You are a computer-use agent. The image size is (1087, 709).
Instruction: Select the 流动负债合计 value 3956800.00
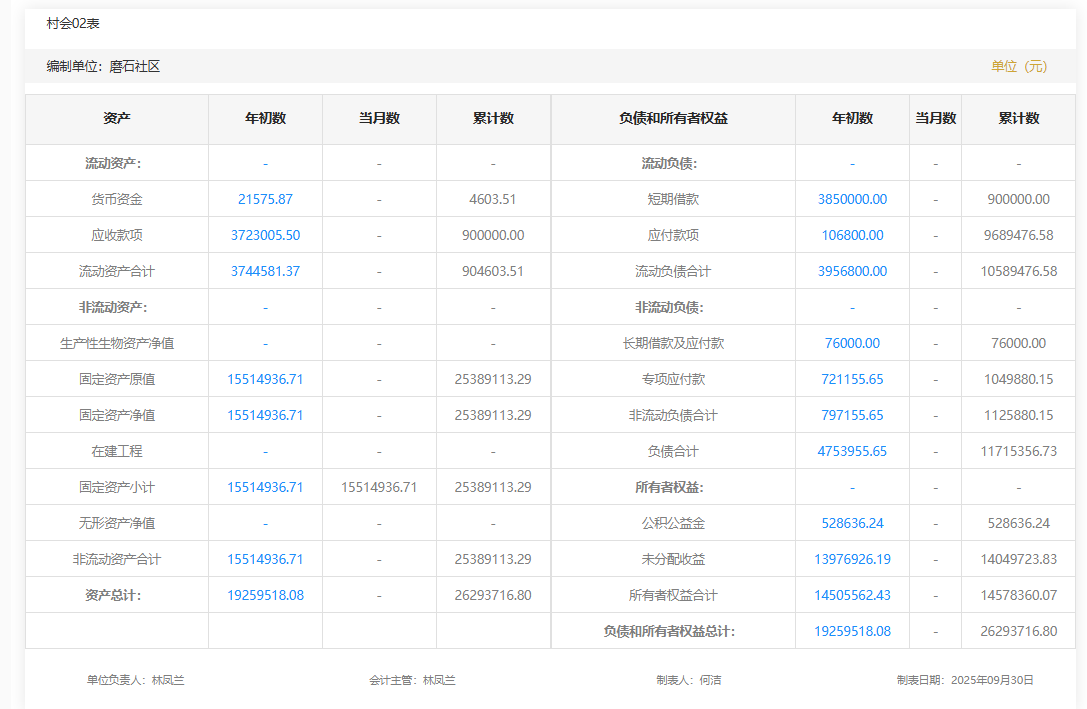tap(852, 271)
